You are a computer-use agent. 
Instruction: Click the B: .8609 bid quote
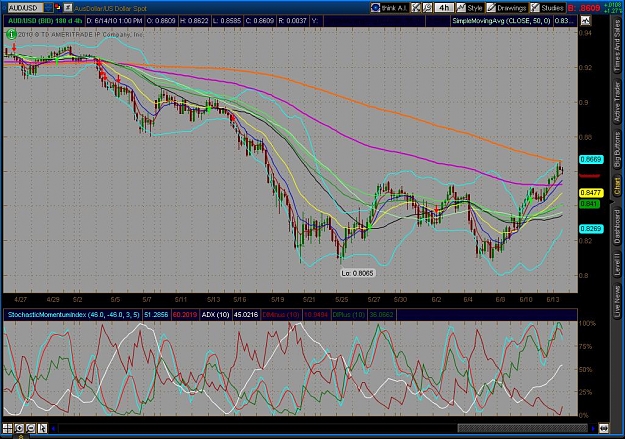pyautogui.click(x=584, y=8)
